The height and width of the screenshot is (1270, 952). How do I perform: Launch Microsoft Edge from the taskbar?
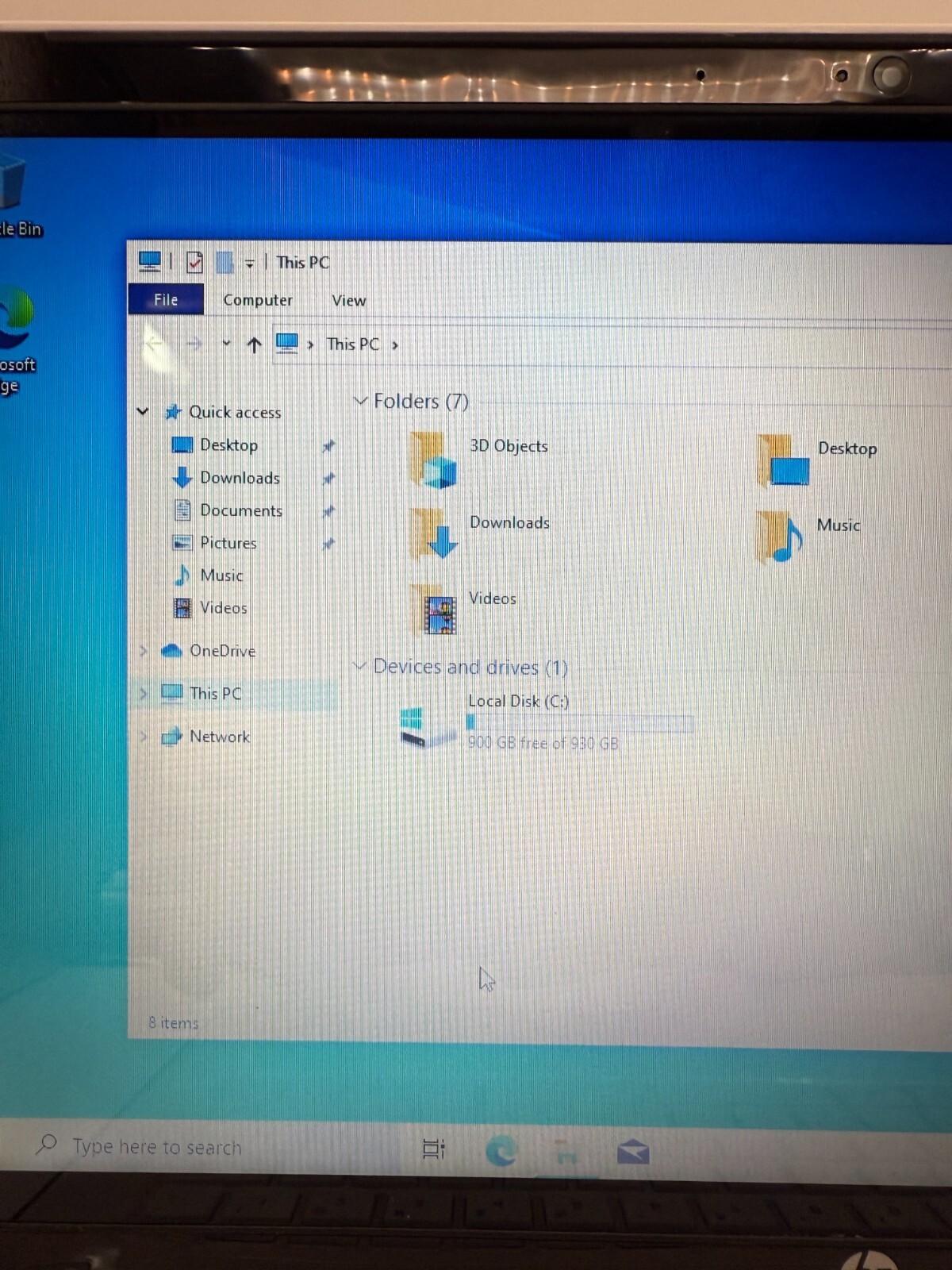[501, 1150]
